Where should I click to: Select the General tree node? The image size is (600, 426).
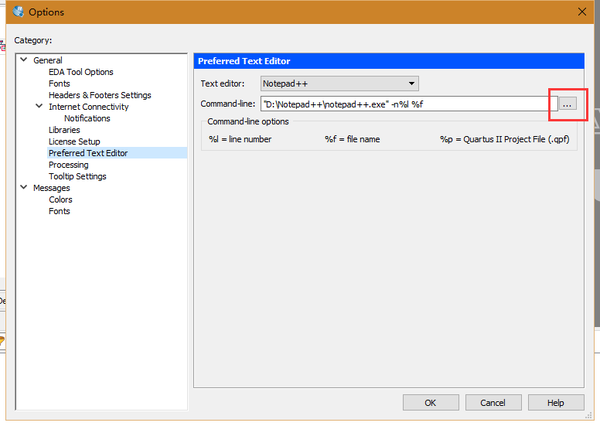point(47,60)
